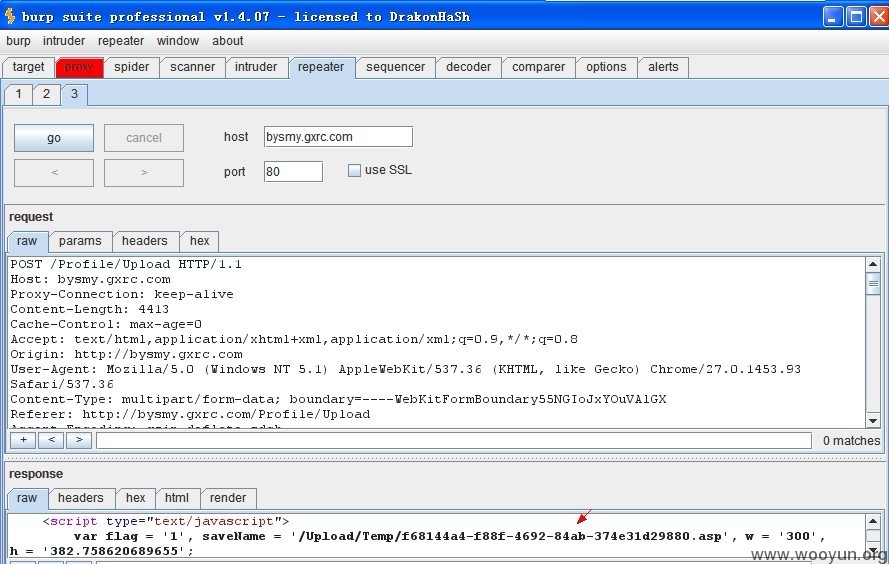Open the intruder menu in menu bar
889x564 pixels.
[x=64, y=41]
